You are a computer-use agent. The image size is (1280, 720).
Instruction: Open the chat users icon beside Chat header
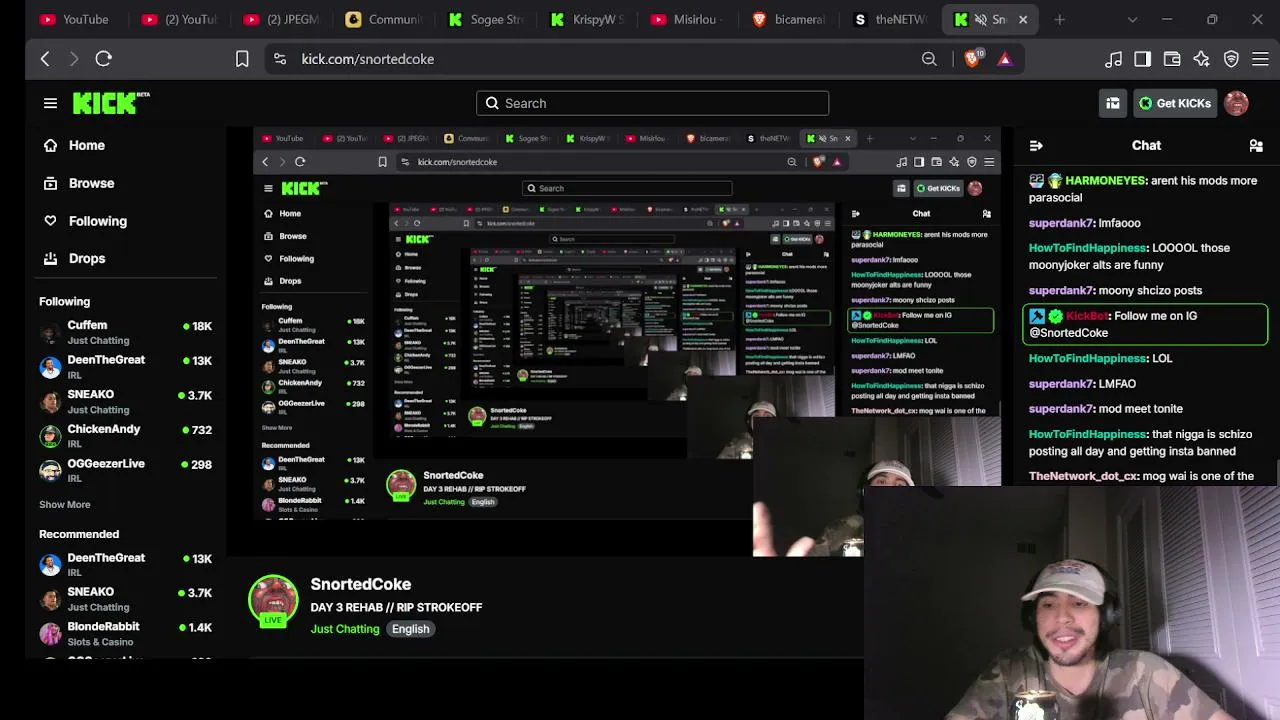(x=1256, y=146)
